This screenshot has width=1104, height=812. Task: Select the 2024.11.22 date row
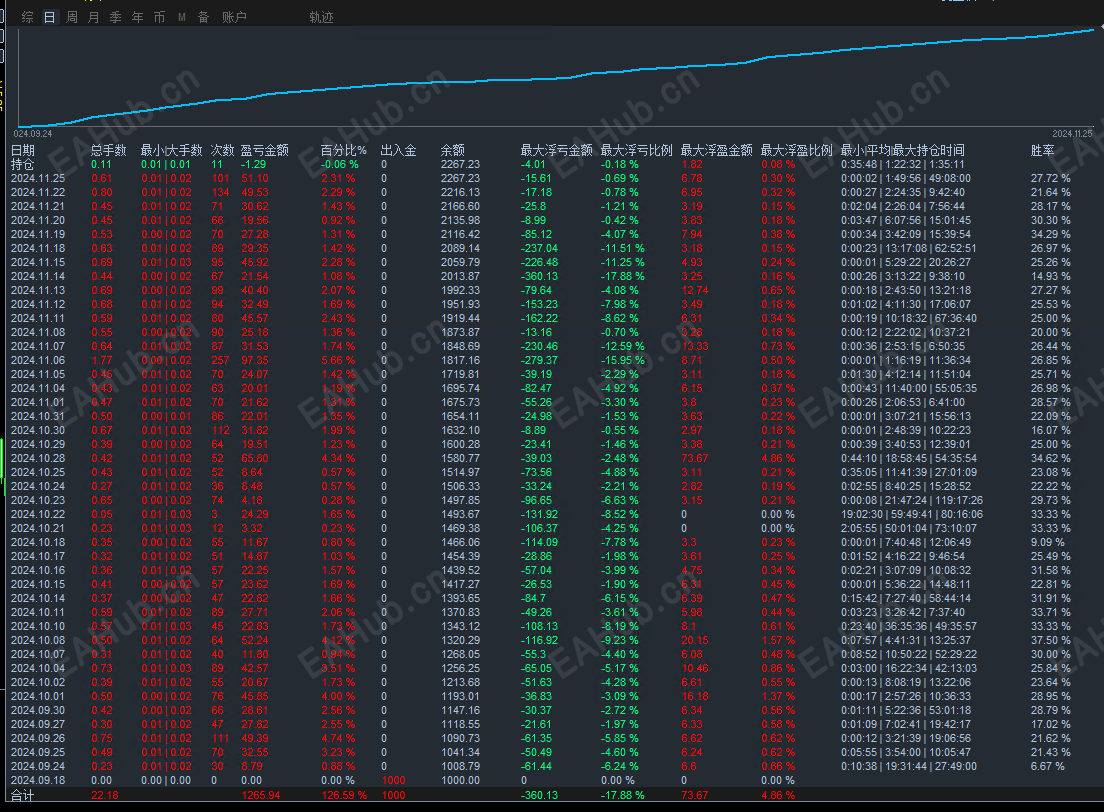click(x=38, y=192)
